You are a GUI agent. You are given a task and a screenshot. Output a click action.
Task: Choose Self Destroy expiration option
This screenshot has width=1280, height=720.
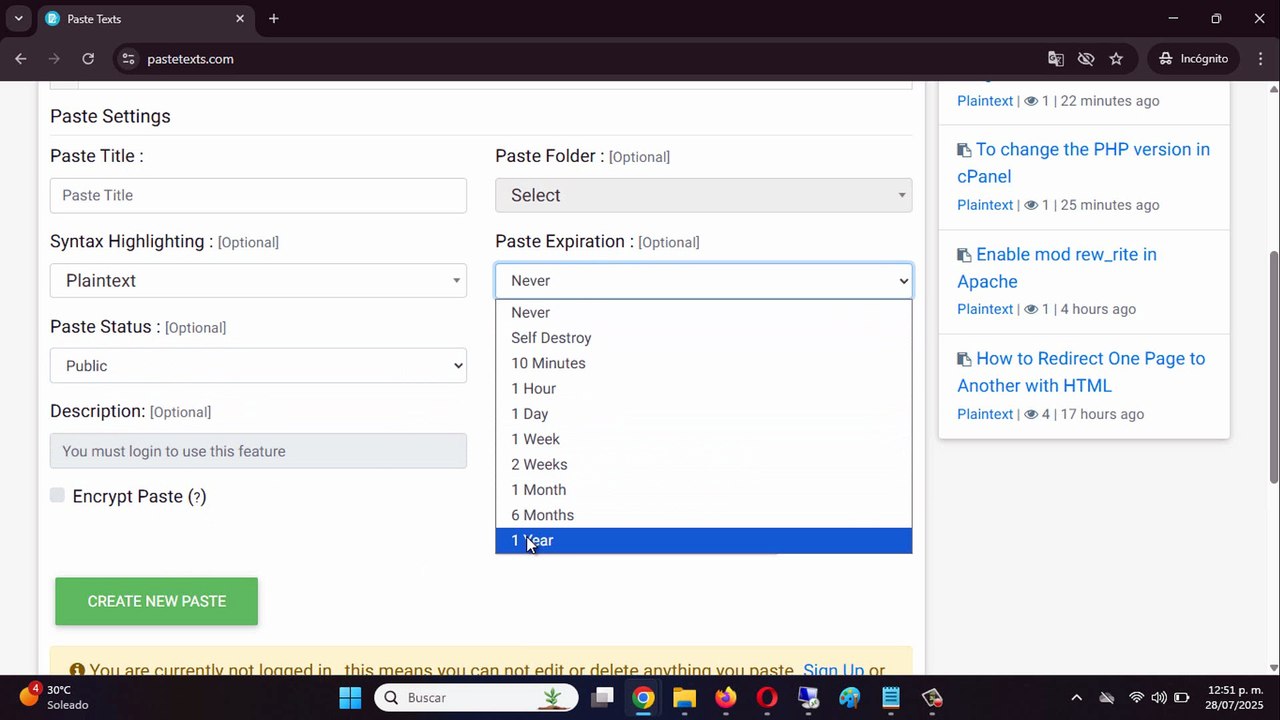click(703, 338)
